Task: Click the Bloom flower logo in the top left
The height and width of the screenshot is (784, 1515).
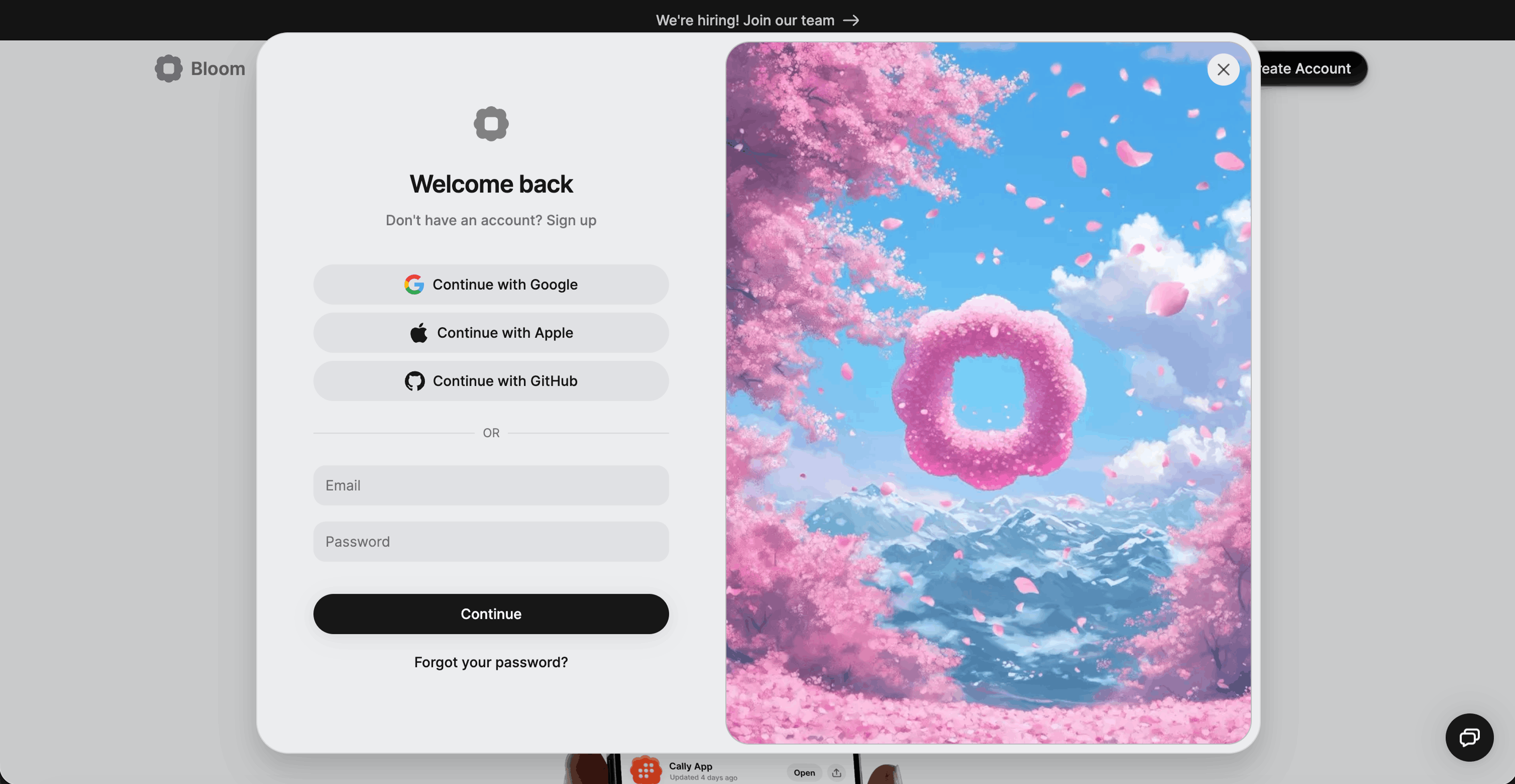Action: [x=168, y=68]
